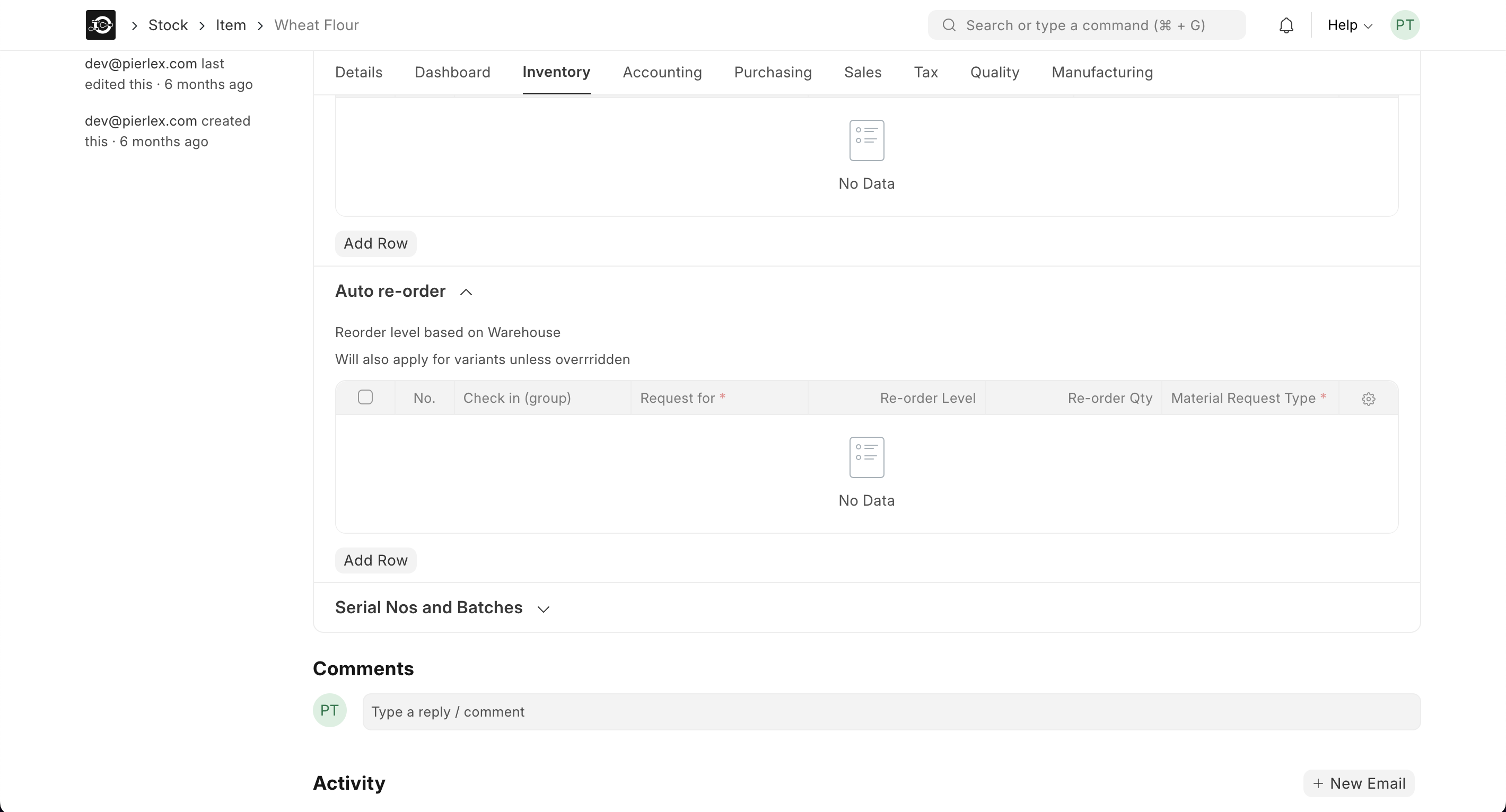
Task: Go to Stock breadcrumb link
Action: (168, 25)
